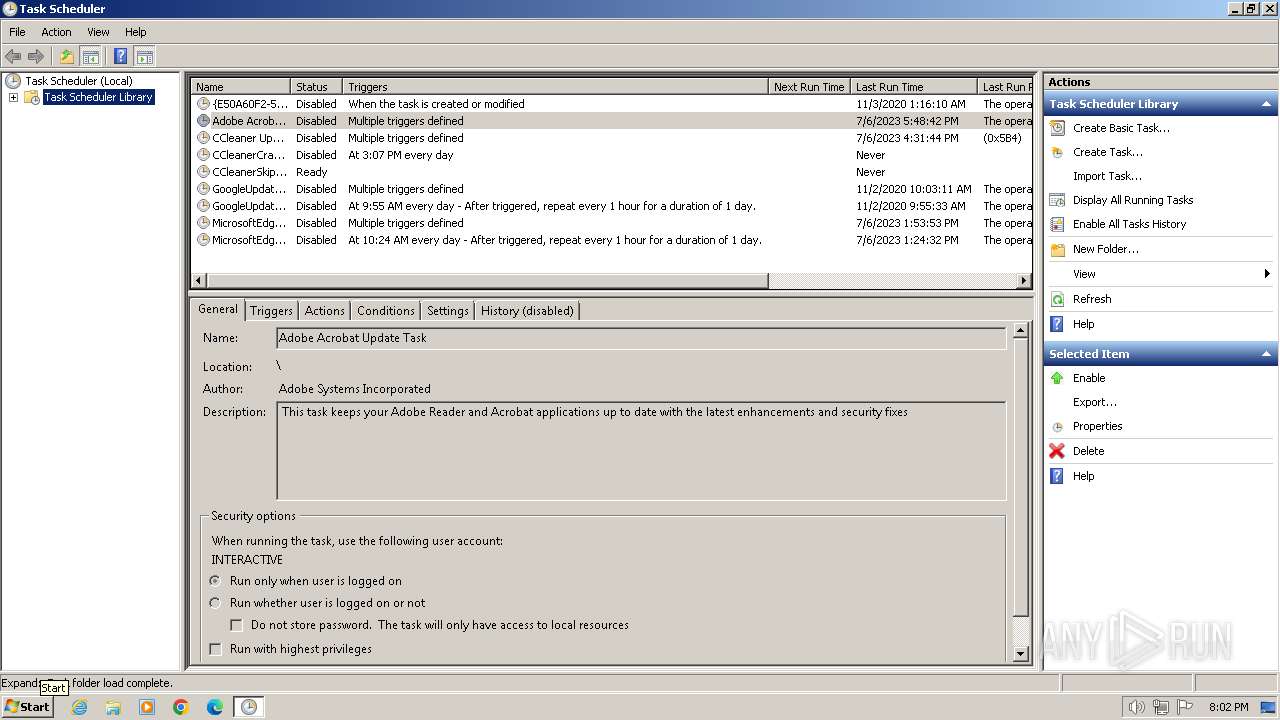Switch to the Settings tab
This screenshot has width=1280, height=720.
coord(447,311)
